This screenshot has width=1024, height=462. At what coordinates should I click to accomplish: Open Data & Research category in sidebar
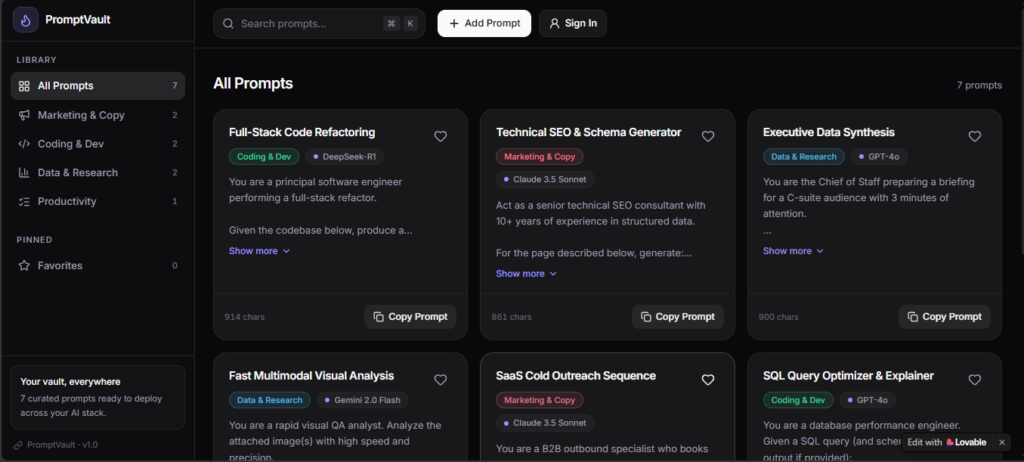[x=98, y=173]
